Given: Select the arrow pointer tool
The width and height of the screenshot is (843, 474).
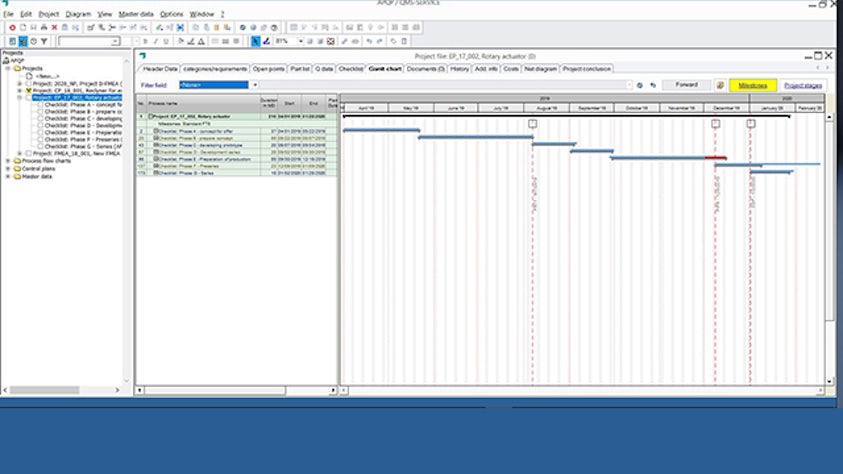Looking at the screenshot, I should click(255, 41).
